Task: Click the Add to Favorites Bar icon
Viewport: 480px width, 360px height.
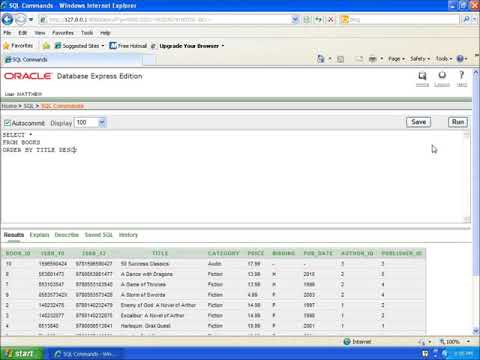Action: [x=46, y=46]
